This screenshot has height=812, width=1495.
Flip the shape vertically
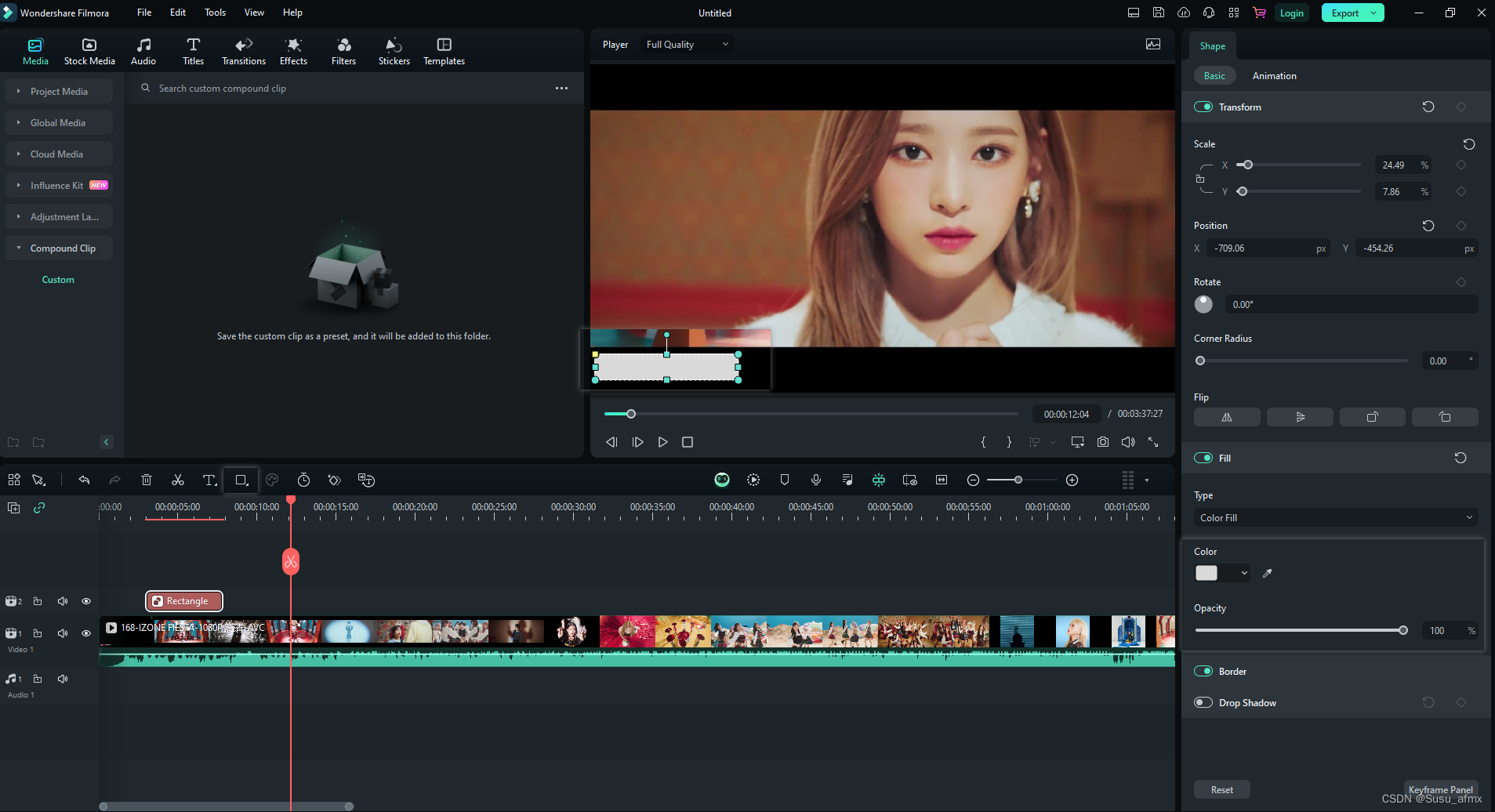click(x=1300, y=417)
